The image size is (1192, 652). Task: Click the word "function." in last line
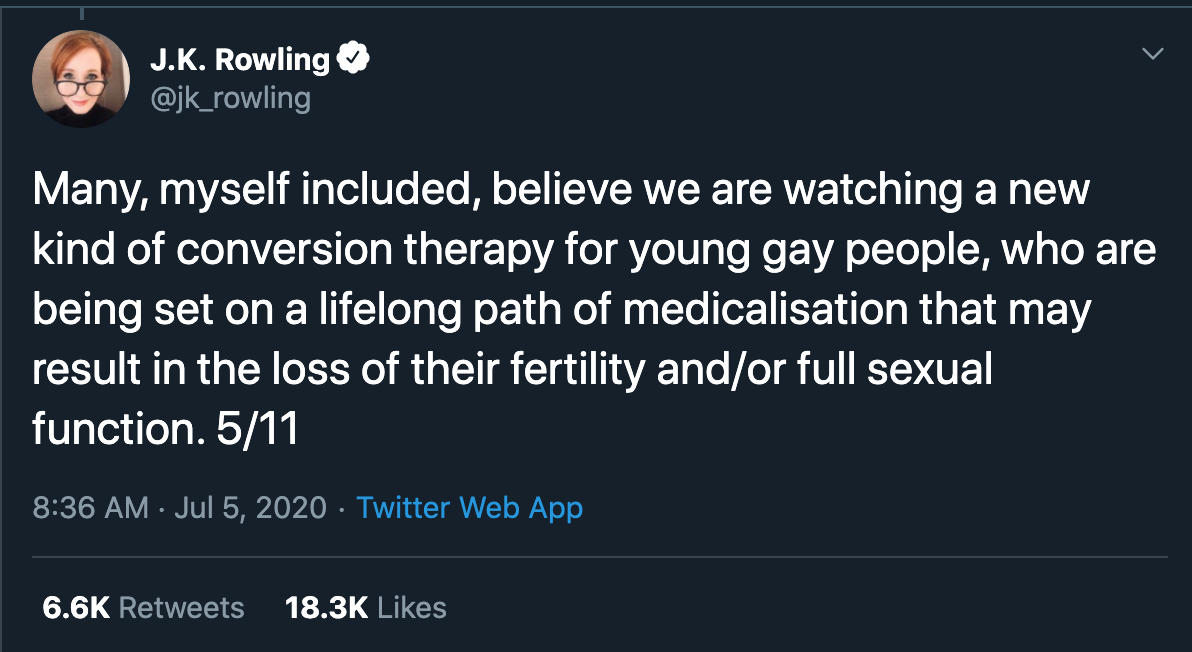coord(112,430)
